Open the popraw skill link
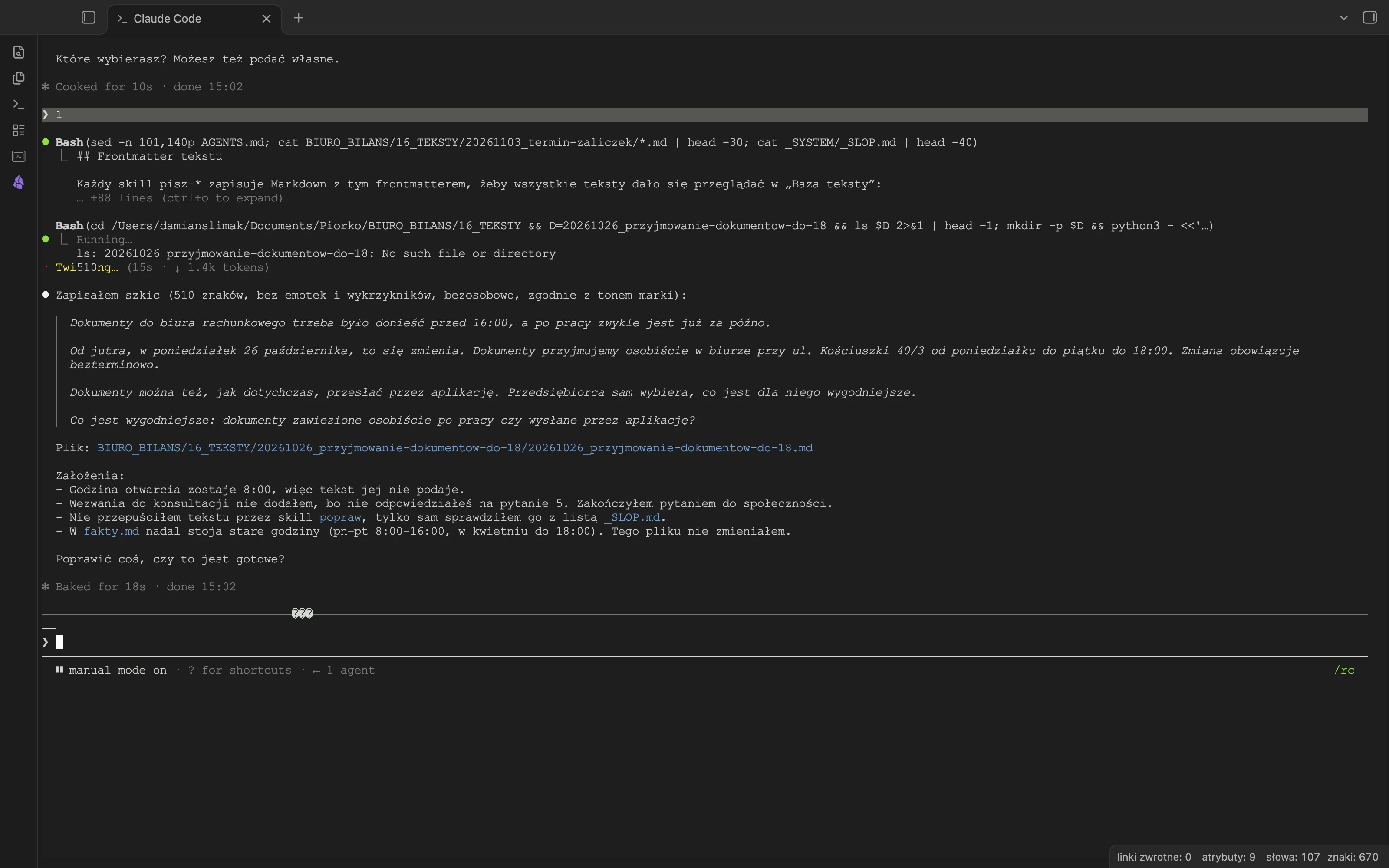The image size is (1389, 868). tap(340, 517)
